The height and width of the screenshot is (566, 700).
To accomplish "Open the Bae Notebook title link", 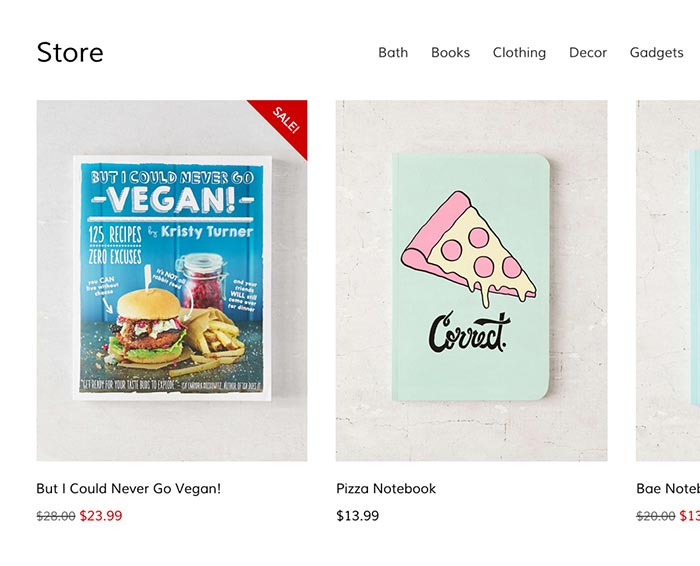I will [x=668, y=488].
